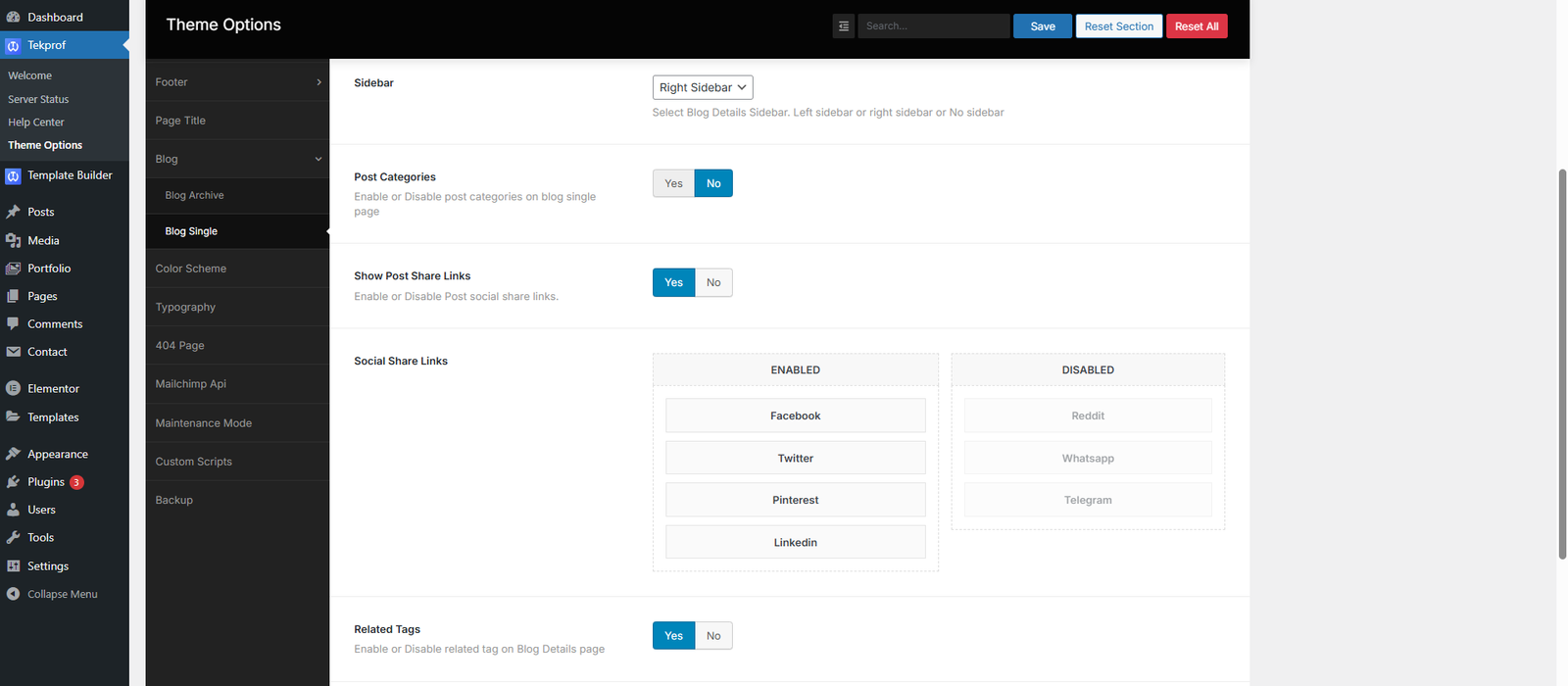The width and height of the screenshot is (1568, 686).
Task: Click the Contact envelope icon
Action: (13, 352)
